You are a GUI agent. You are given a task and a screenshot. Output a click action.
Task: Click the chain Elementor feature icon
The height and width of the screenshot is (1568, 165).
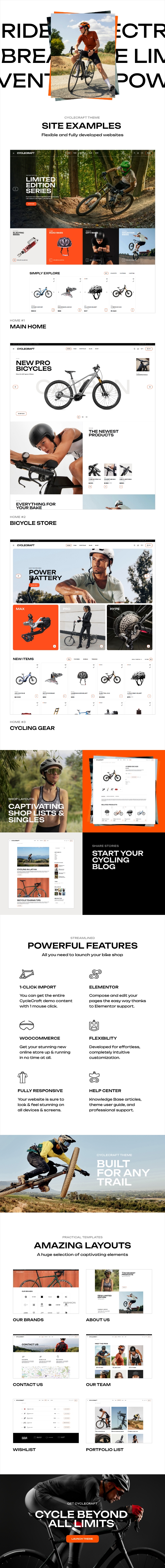(x=95, y=975)
